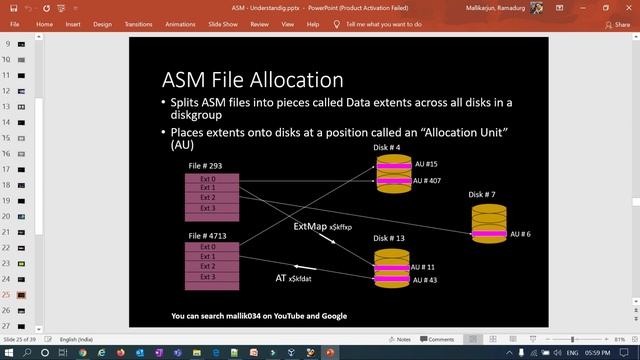The image size is (640, 360).
Task: Toggle the Comments pane
Action: coord(437,340)
